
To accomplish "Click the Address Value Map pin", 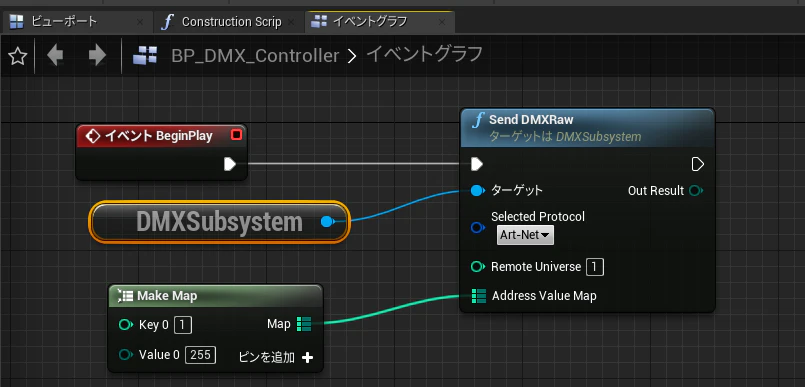I will coord(478,296).
